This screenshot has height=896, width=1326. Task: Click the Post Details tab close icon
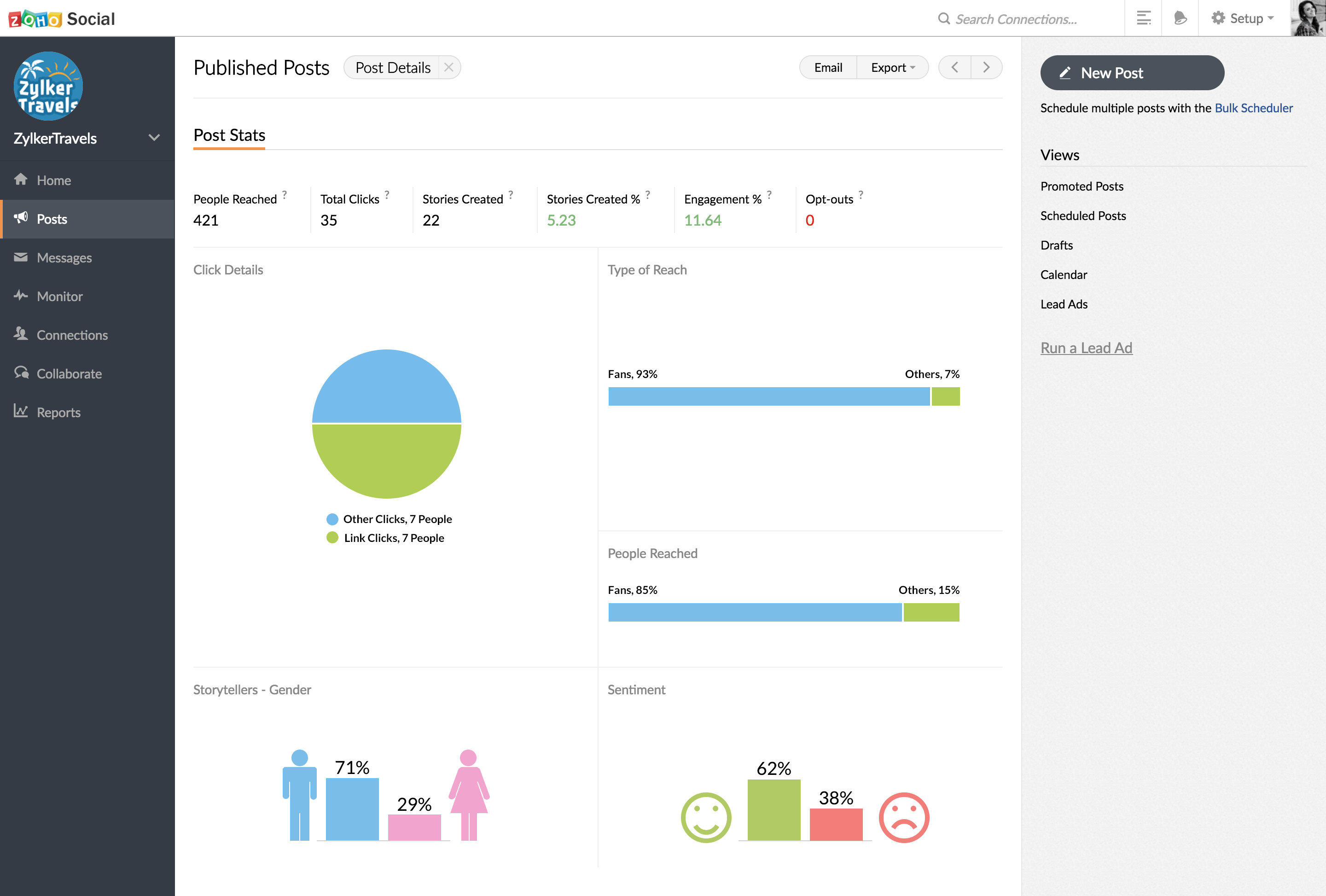click(450, 67)
